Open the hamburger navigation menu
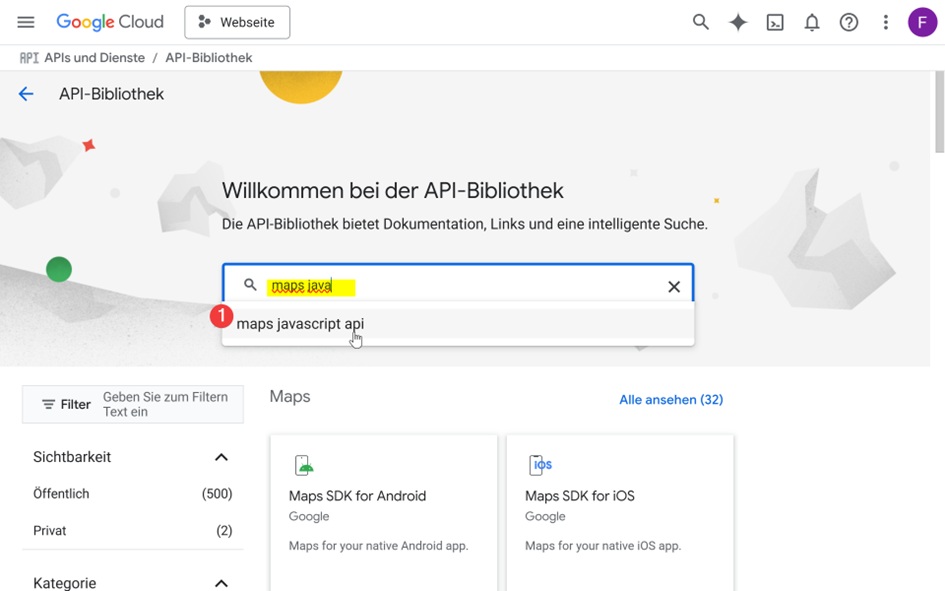Image resolution: width=945 pixels, height=591 pixels. pyautogui.click(x=25, y=22)
